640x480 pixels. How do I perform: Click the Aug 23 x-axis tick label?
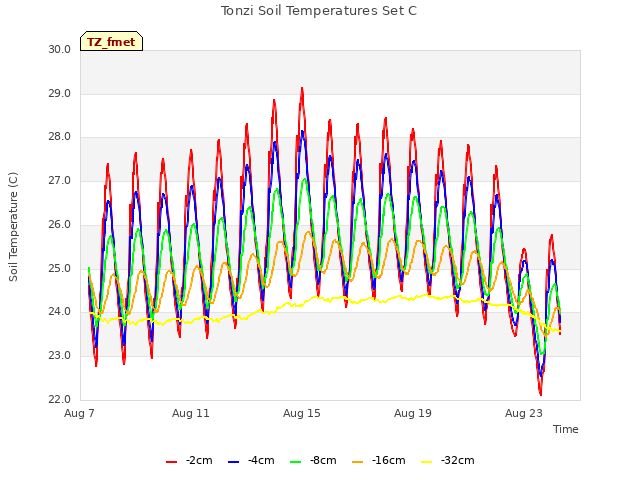(524, 413)
